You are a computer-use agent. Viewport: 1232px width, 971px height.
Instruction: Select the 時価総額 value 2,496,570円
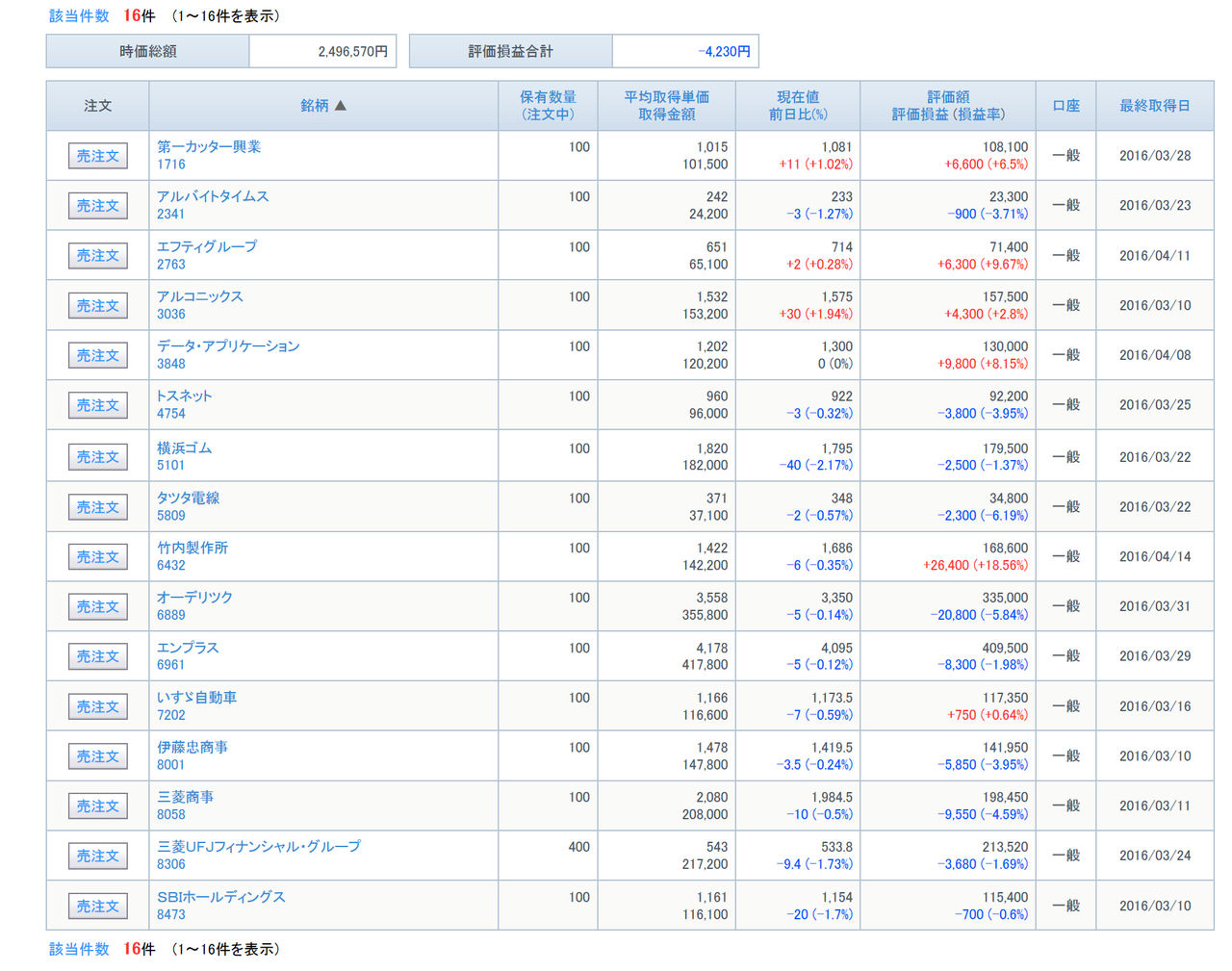click(353, 52)
